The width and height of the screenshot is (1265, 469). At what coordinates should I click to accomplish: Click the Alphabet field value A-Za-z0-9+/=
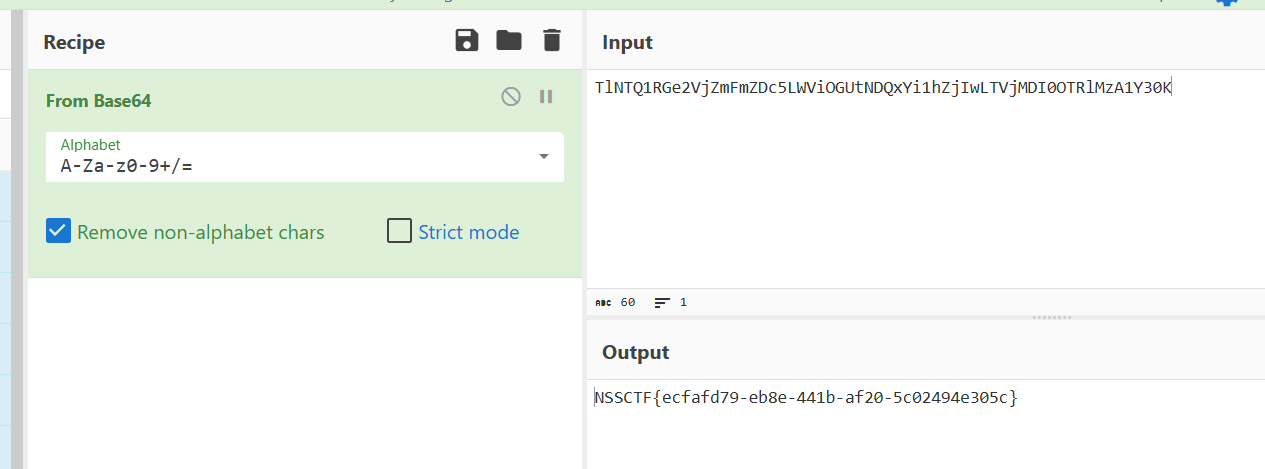point(127,166)
